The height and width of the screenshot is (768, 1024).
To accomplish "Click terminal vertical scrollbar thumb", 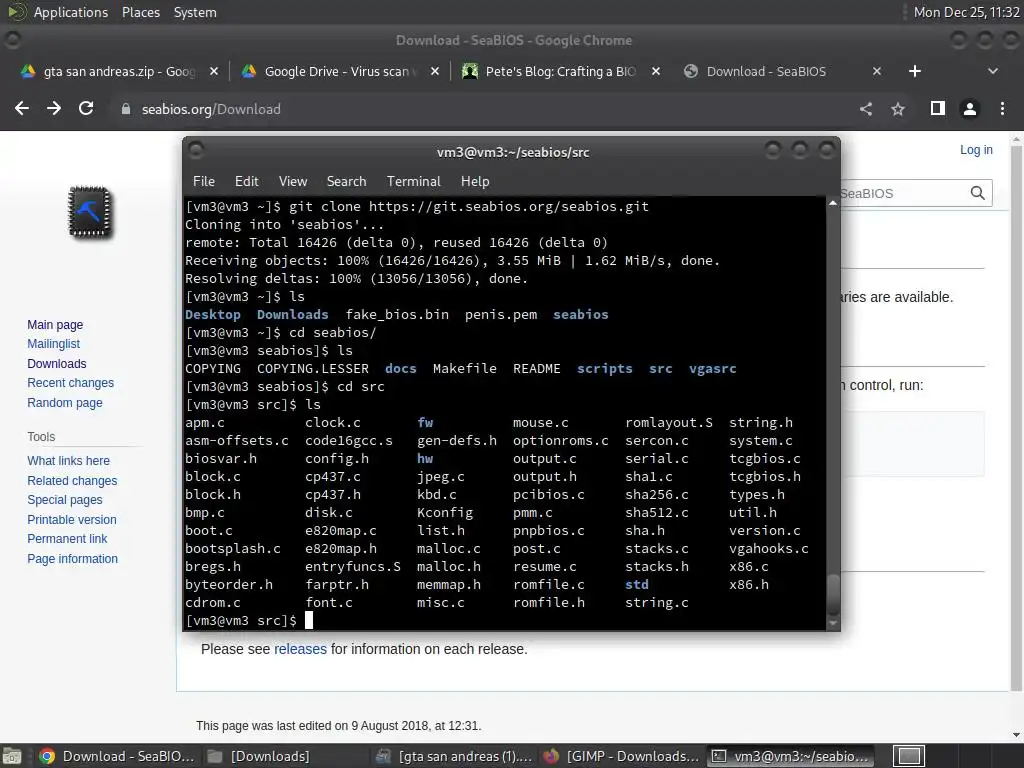I will click(x=833, y=594).
